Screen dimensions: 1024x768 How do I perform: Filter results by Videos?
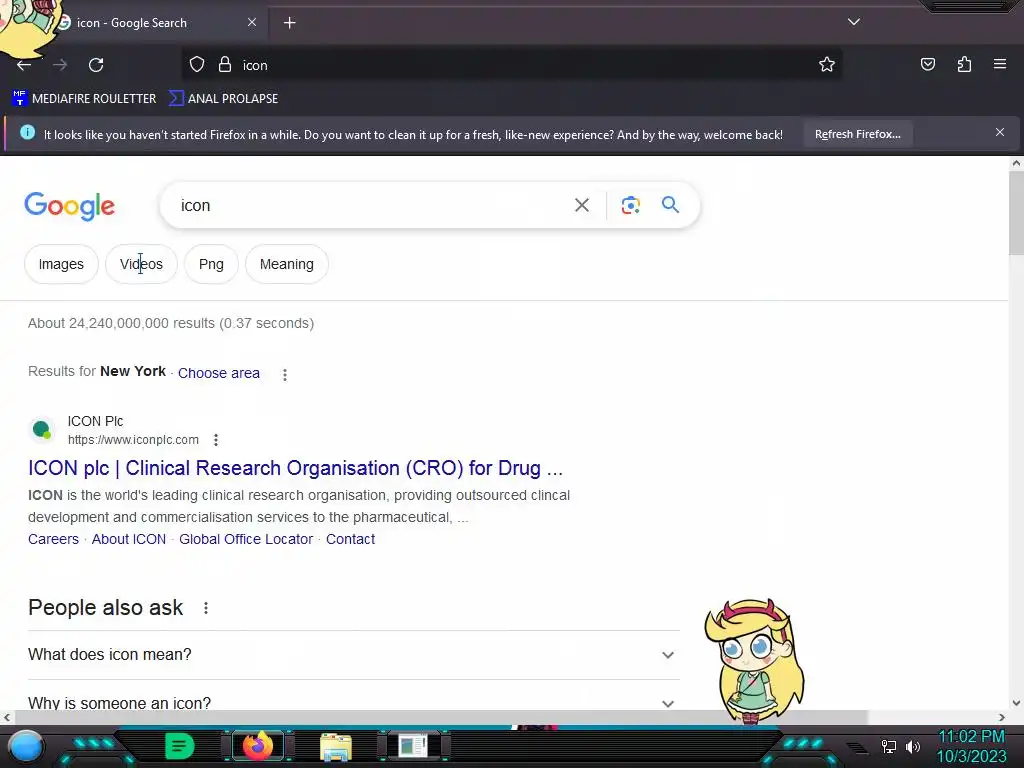click(141, 264)
